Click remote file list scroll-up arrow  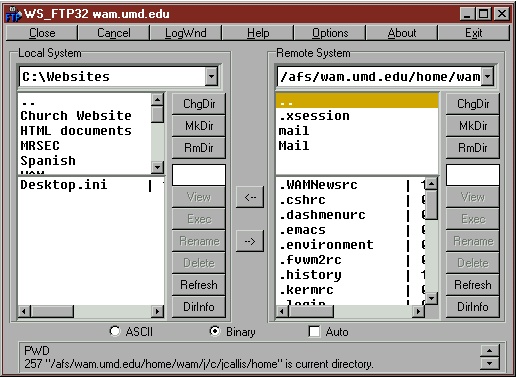pyautogui.click(x=431, y=183)
